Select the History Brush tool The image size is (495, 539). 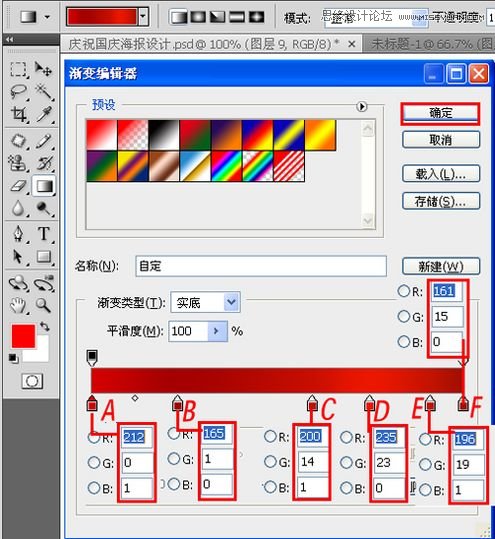click(x=45, y=163)
